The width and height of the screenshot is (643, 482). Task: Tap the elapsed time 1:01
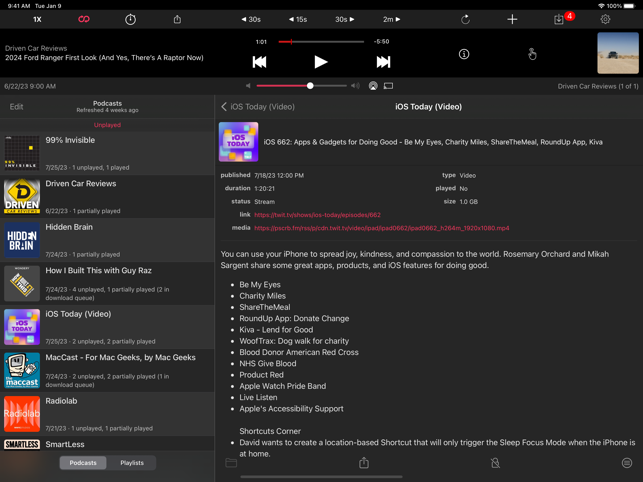[x=261, y=41]
